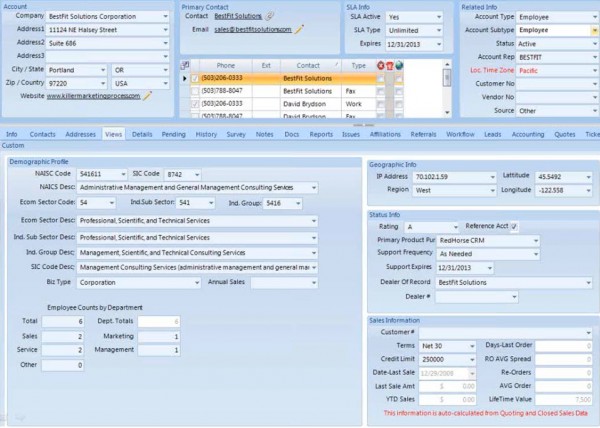Open the BestFit Solutions primary contact link
600x428 pixels.
pyautogui.click(x=238, y=16)
